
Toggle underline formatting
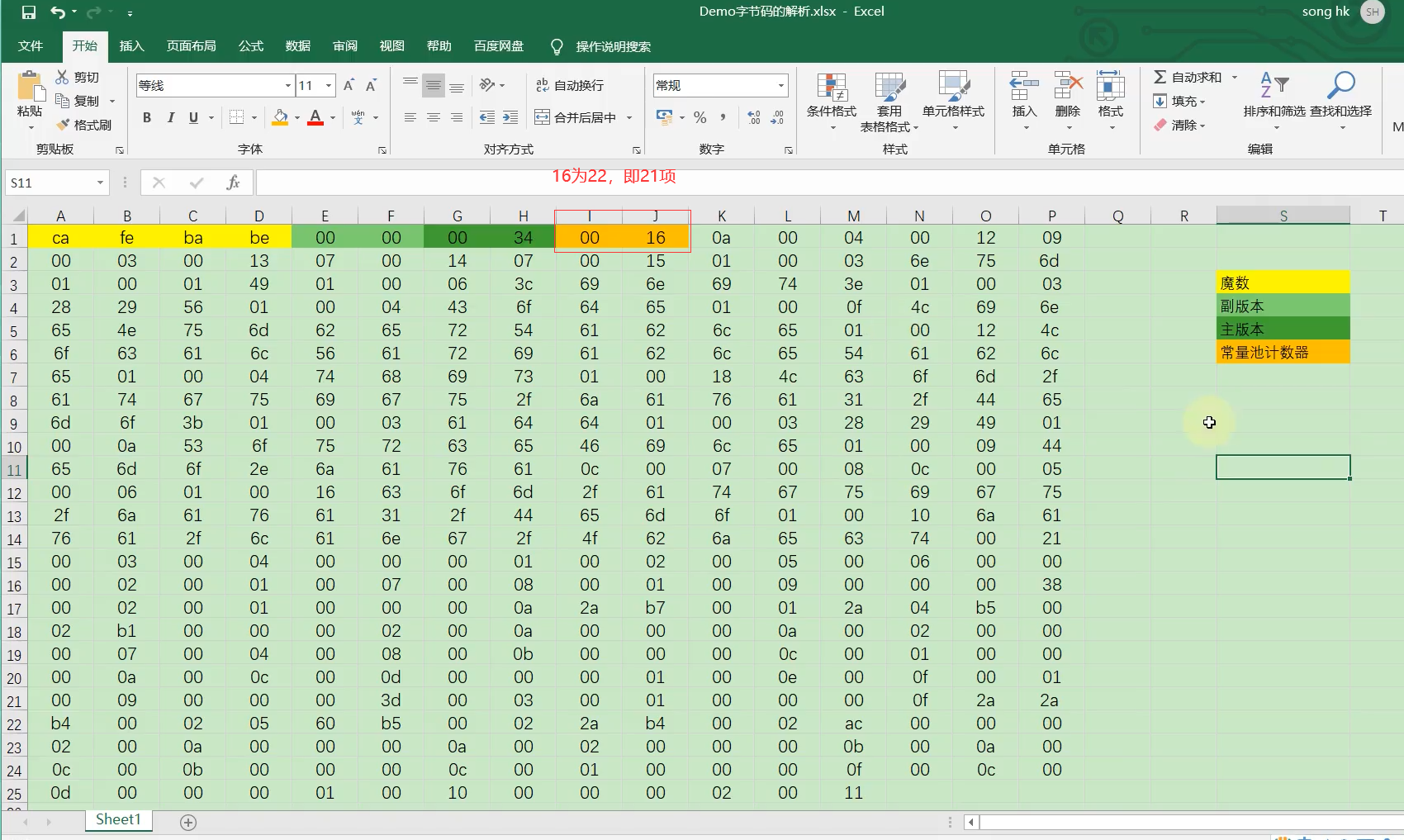(193, 117)
